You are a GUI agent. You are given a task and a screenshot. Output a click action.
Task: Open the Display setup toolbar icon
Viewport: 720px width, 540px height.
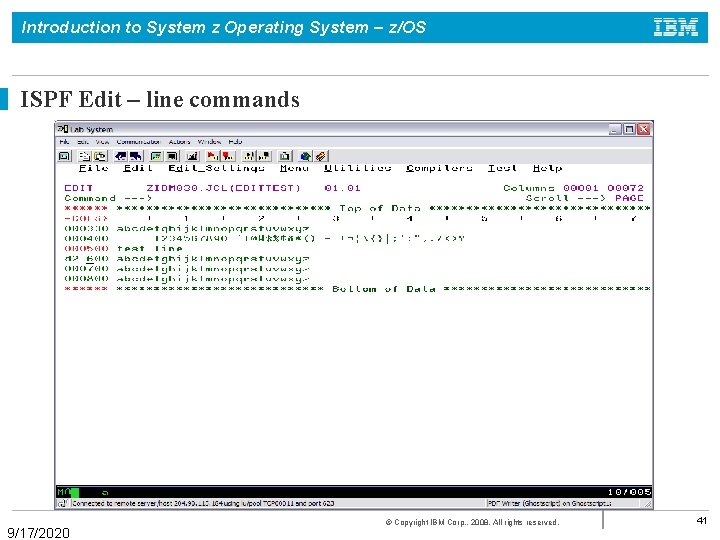pyautogui.click(x=157, y=156)
